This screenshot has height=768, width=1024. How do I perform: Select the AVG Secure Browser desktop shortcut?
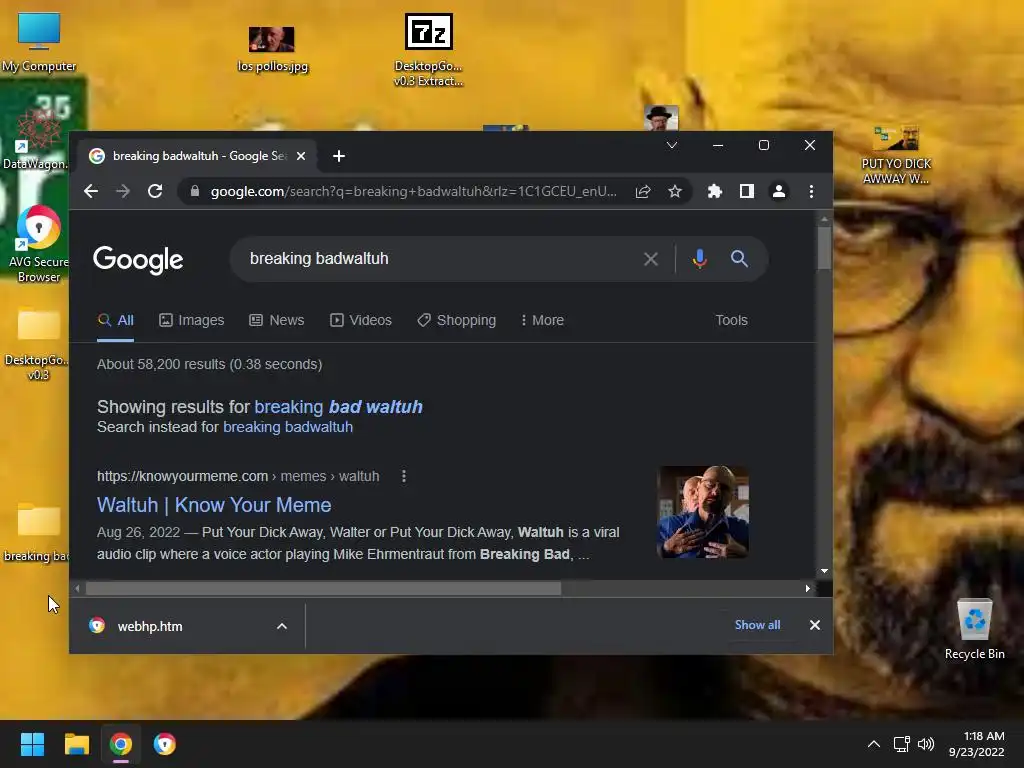tap(39, 244)
